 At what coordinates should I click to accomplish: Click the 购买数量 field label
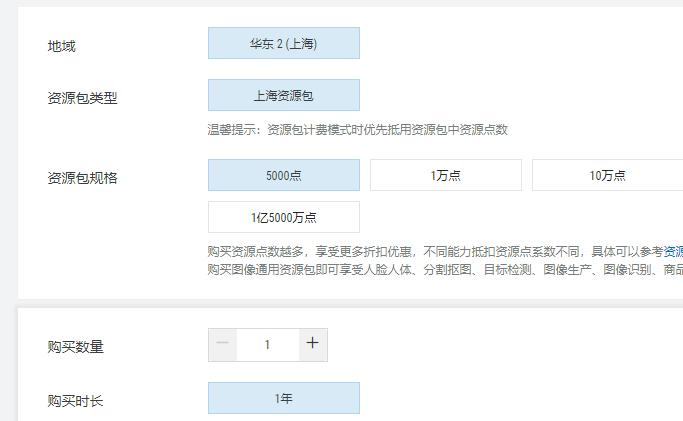coord(75,347)
